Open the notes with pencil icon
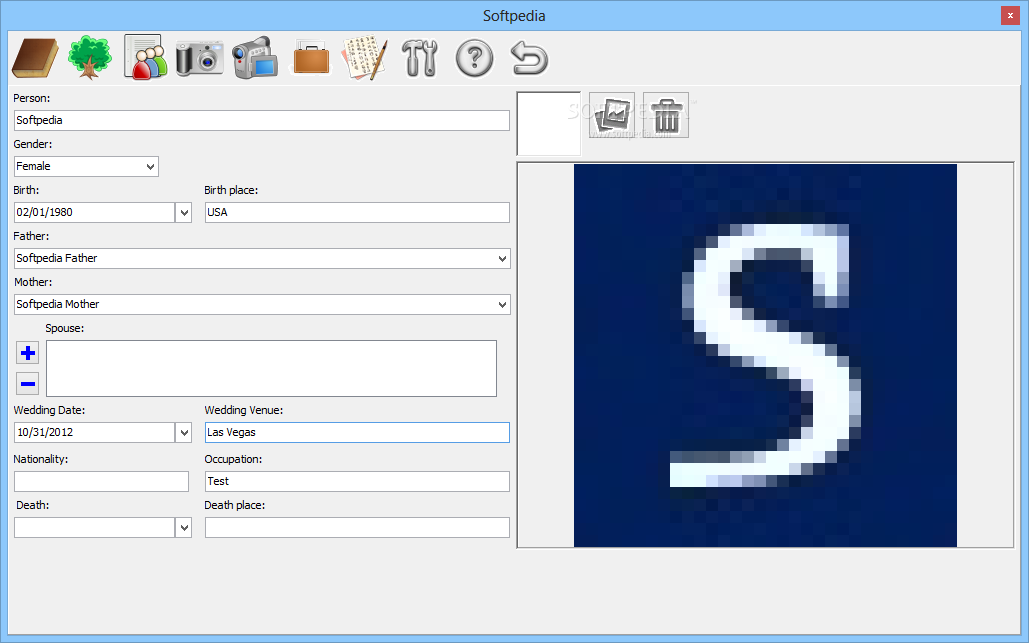This screenshot has width=1029, height=643. click(x=365, y=58)
